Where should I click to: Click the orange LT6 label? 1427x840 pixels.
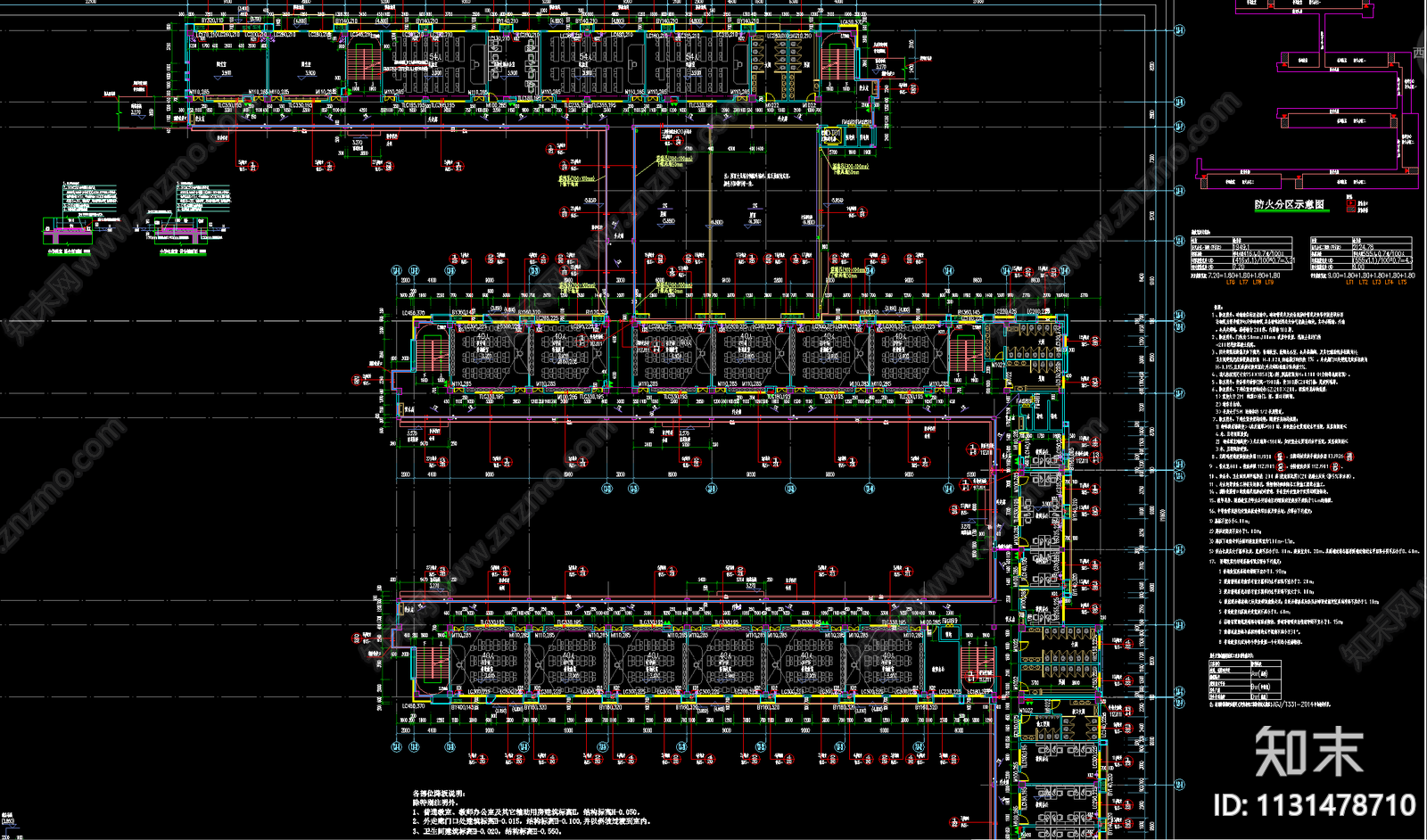[x=1231, y=283]
